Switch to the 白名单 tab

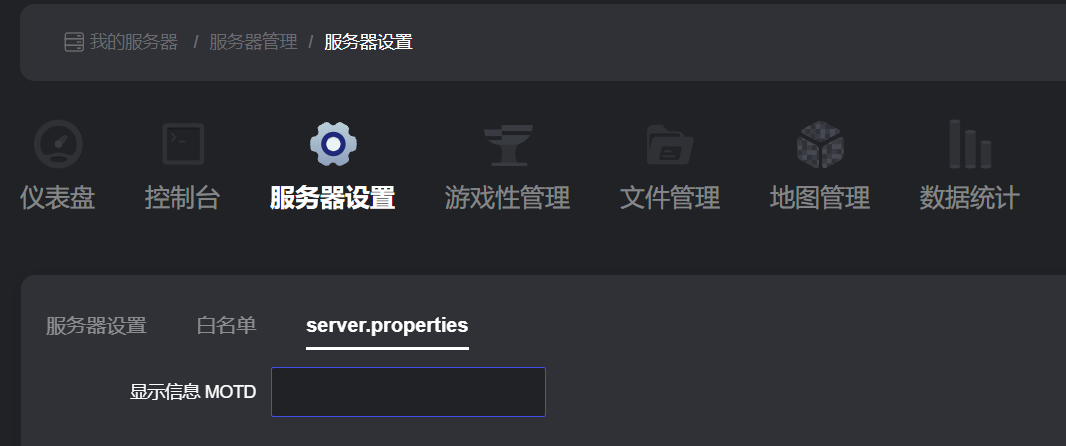pos(226,326)
